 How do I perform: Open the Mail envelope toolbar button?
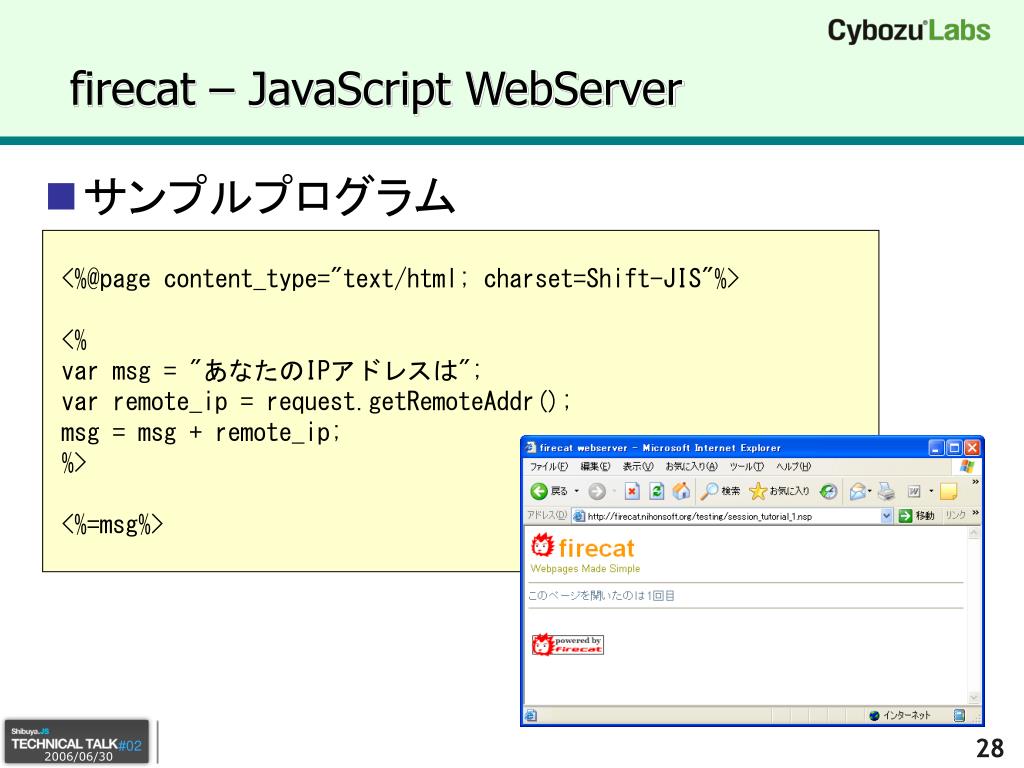(857, 491)
